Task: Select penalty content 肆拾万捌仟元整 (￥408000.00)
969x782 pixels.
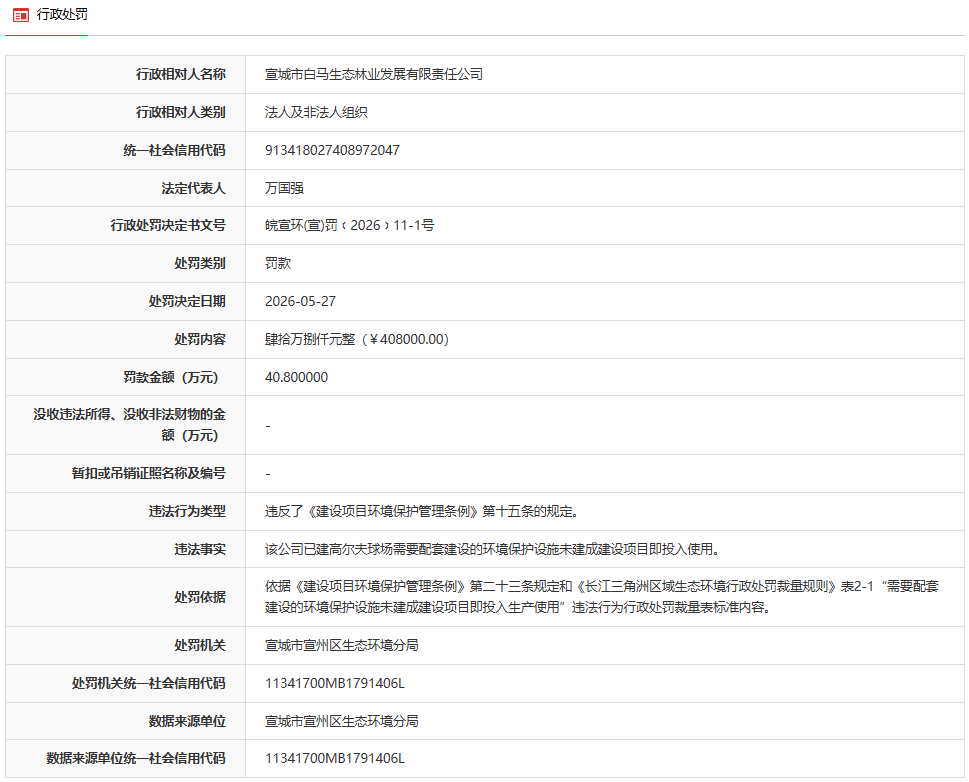Action: 357,339
